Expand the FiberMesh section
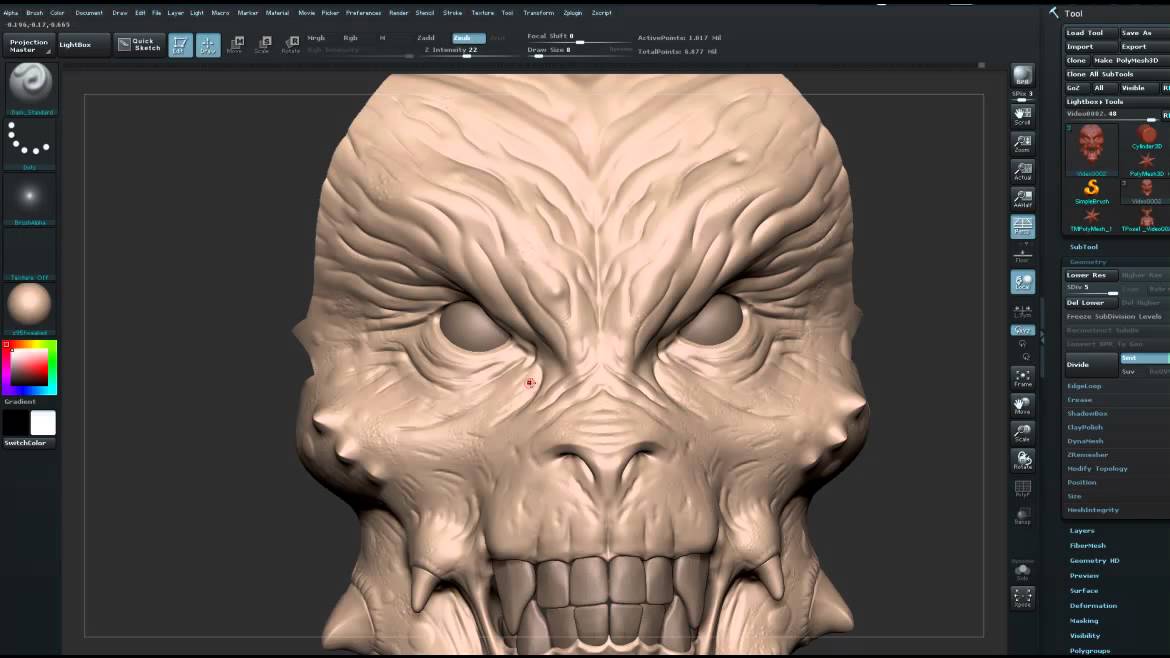1170x658 pixels. tap(1087, 546)
